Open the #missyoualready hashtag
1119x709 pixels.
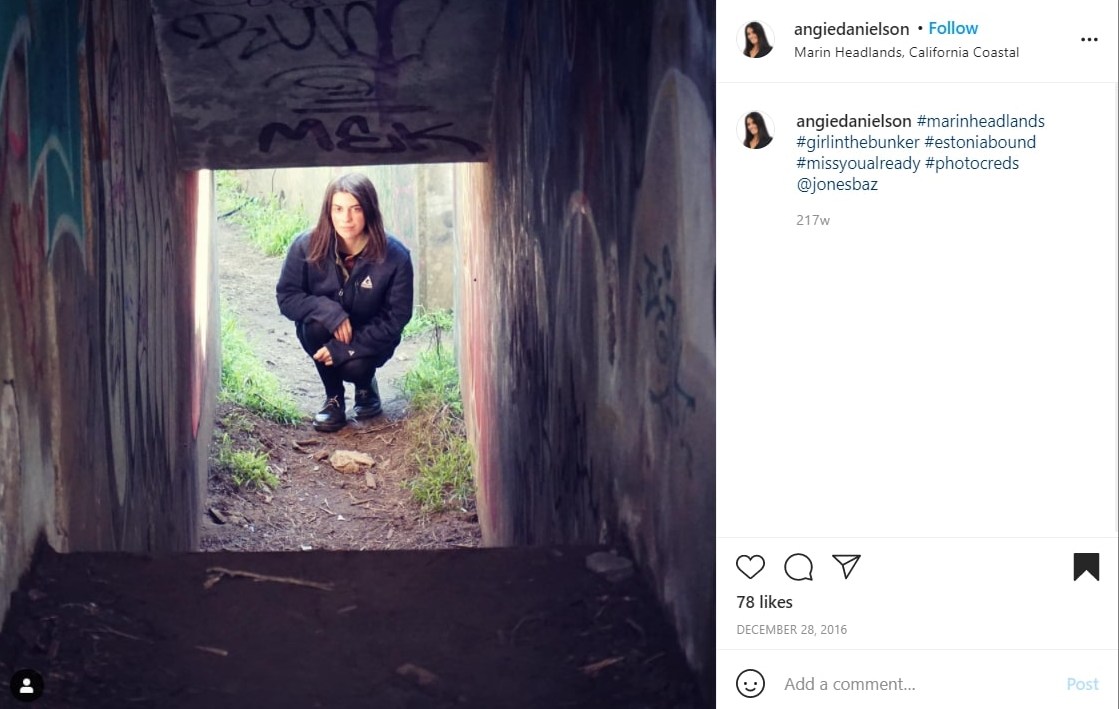[x=859, y=164]
